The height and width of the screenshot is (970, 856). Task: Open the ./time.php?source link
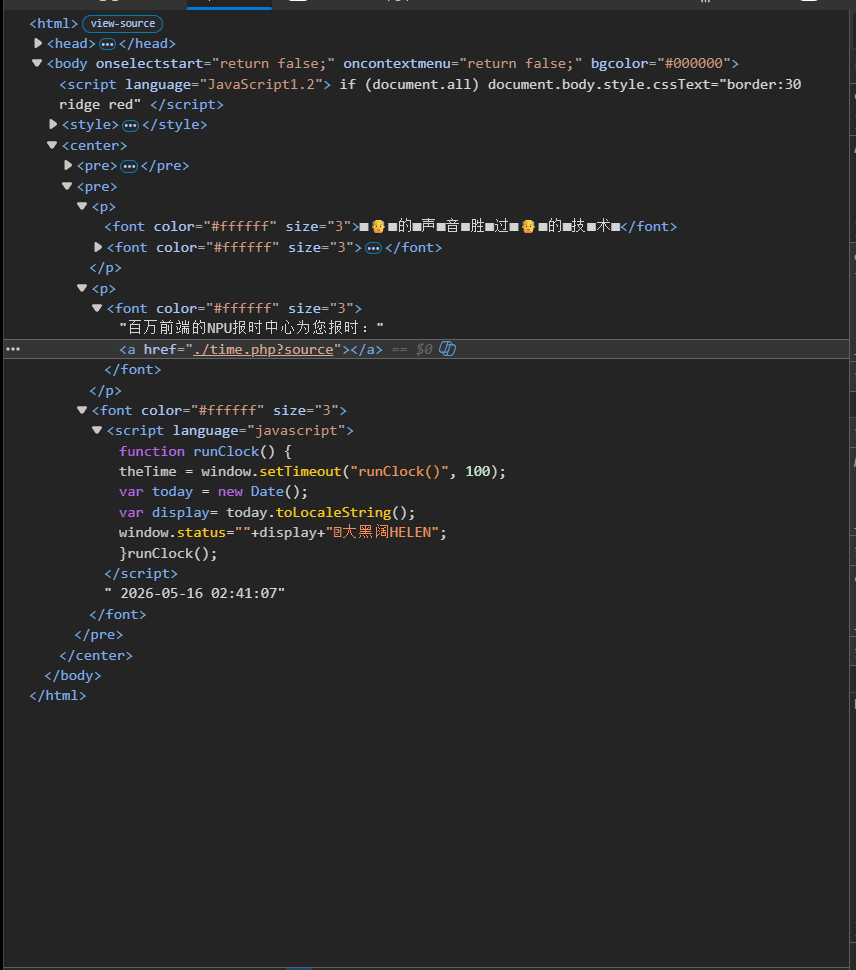pos(263,350)
